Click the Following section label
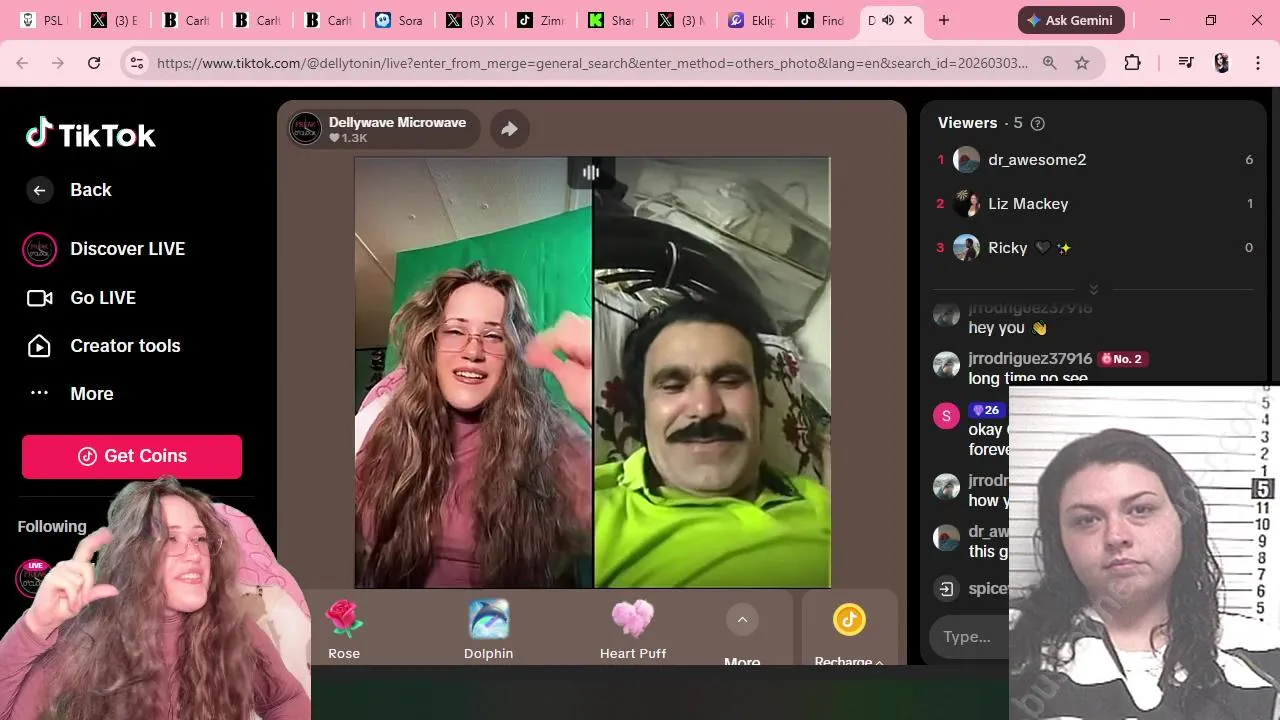The image size is (1280, 720). (x=52, y=527)
